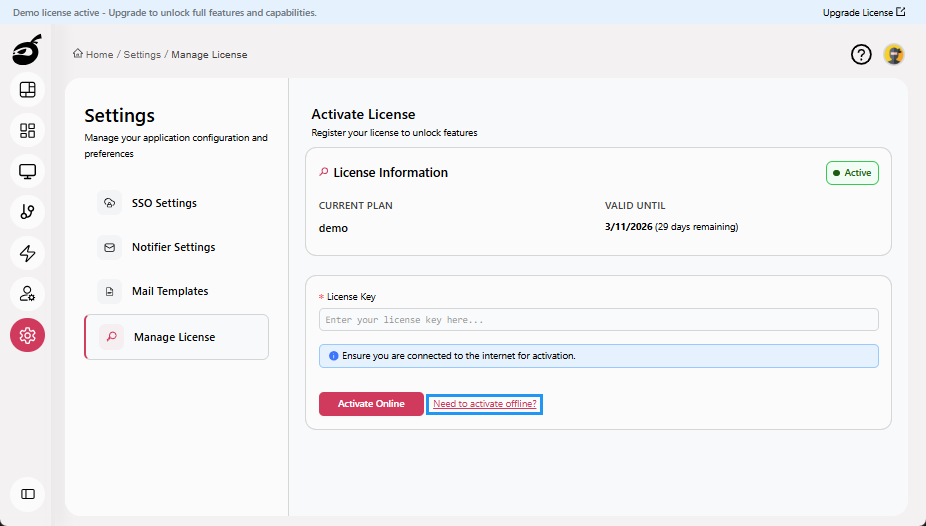This screenshot has width=926, height=526.
Task: Focus the License Key input field
Action: 598,320
